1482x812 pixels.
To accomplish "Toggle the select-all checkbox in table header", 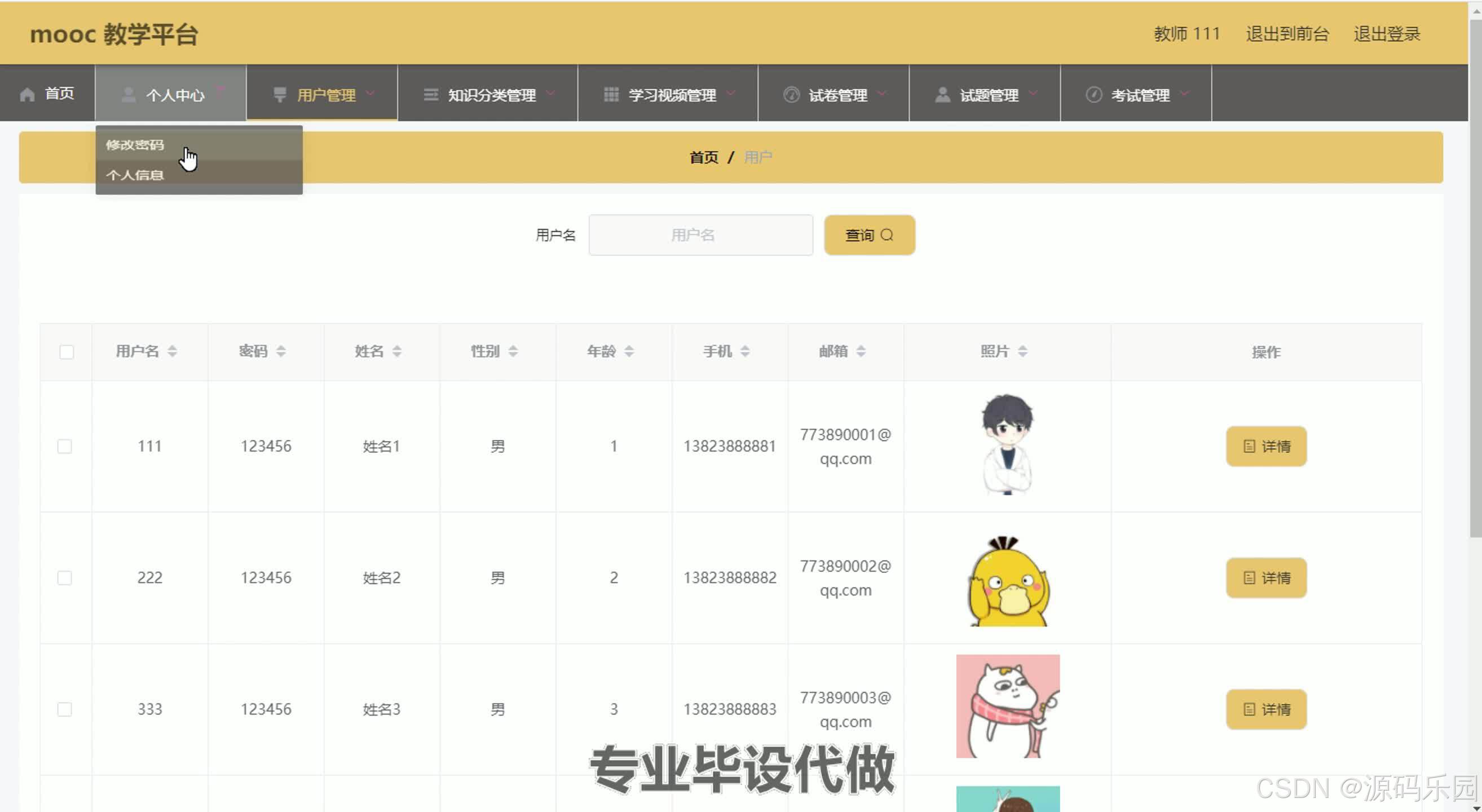I will click(x=65, y=351).
